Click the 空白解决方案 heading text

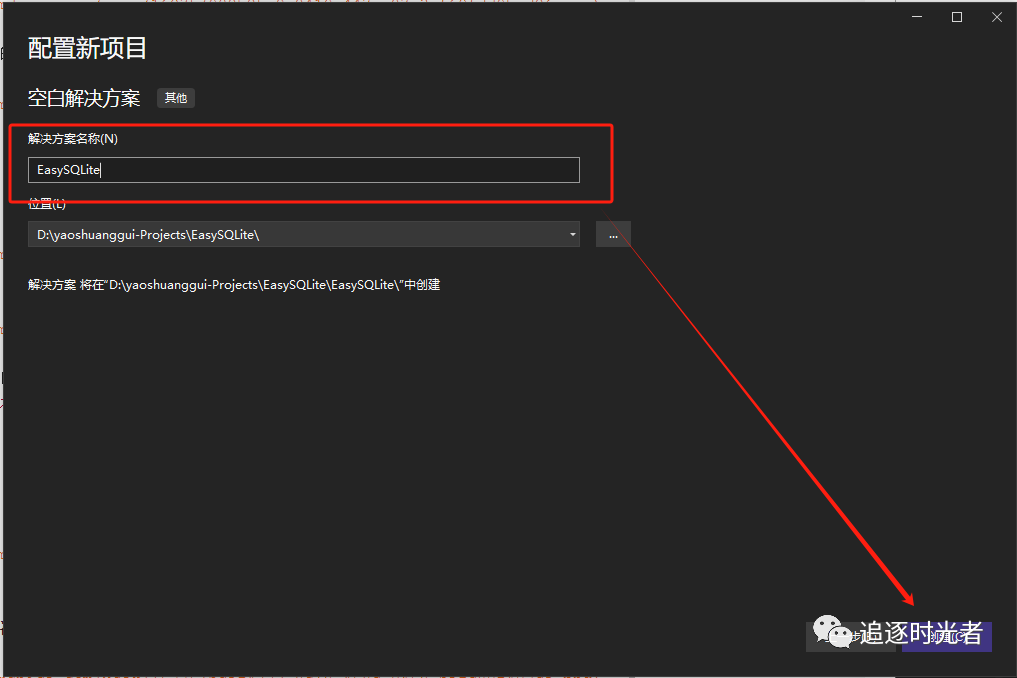coord(84,99)
